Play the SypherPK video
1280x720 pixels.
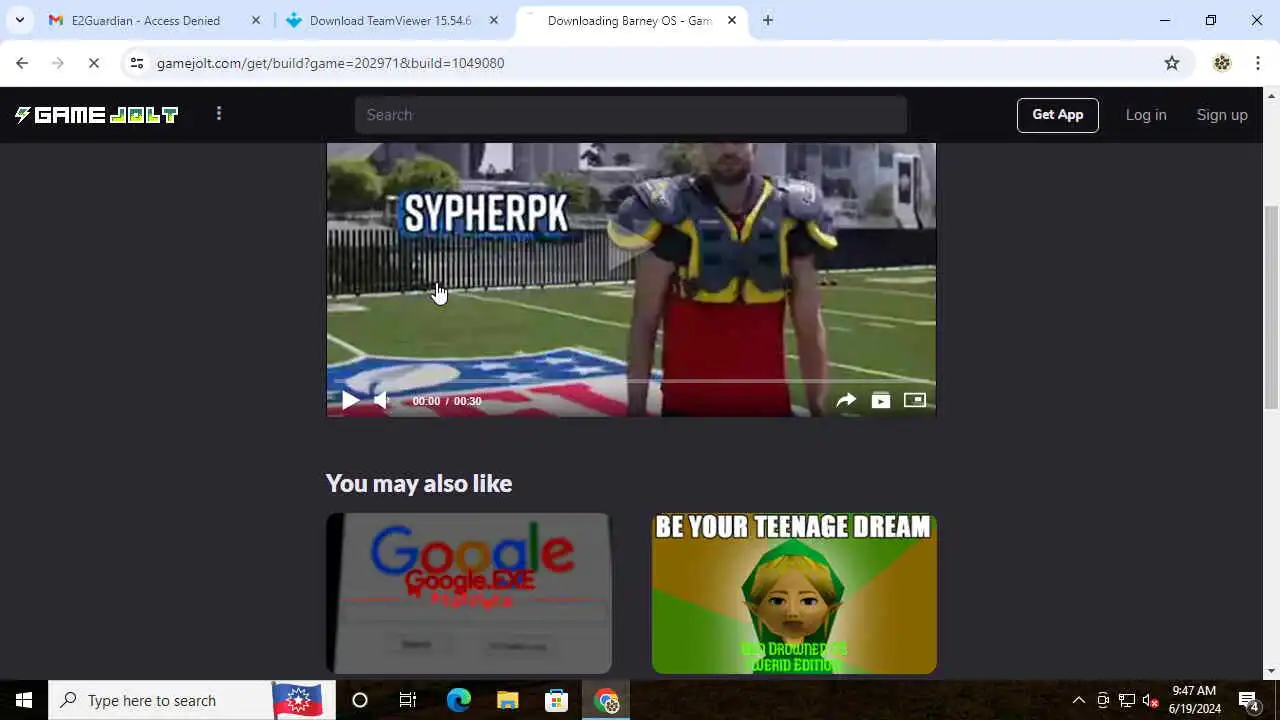(x=349, y=401)
